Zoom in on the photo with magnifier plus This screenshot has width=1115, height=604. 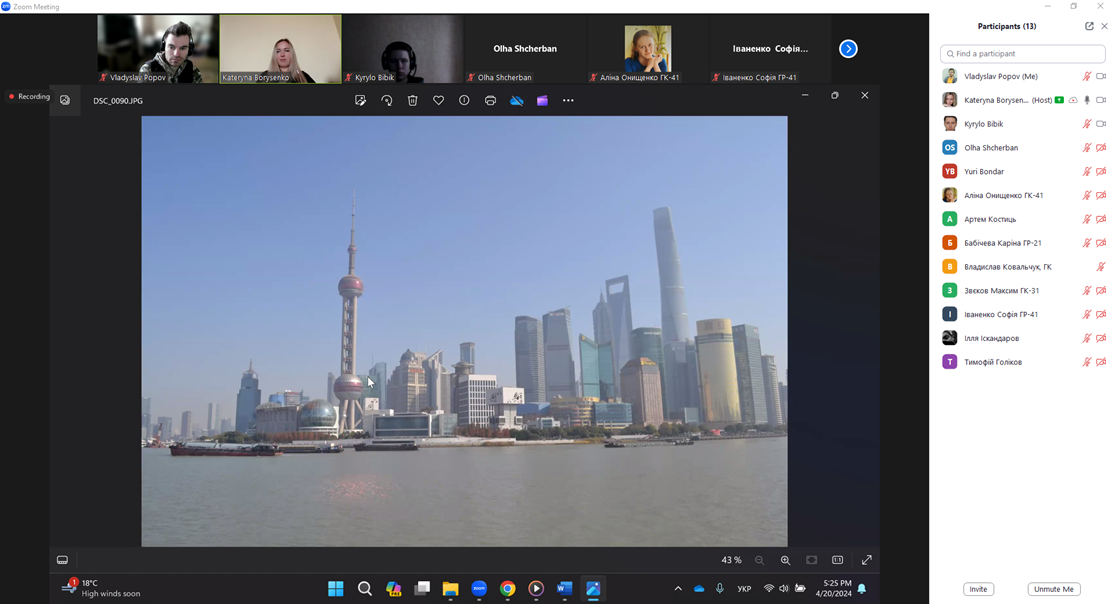point(785,560)
